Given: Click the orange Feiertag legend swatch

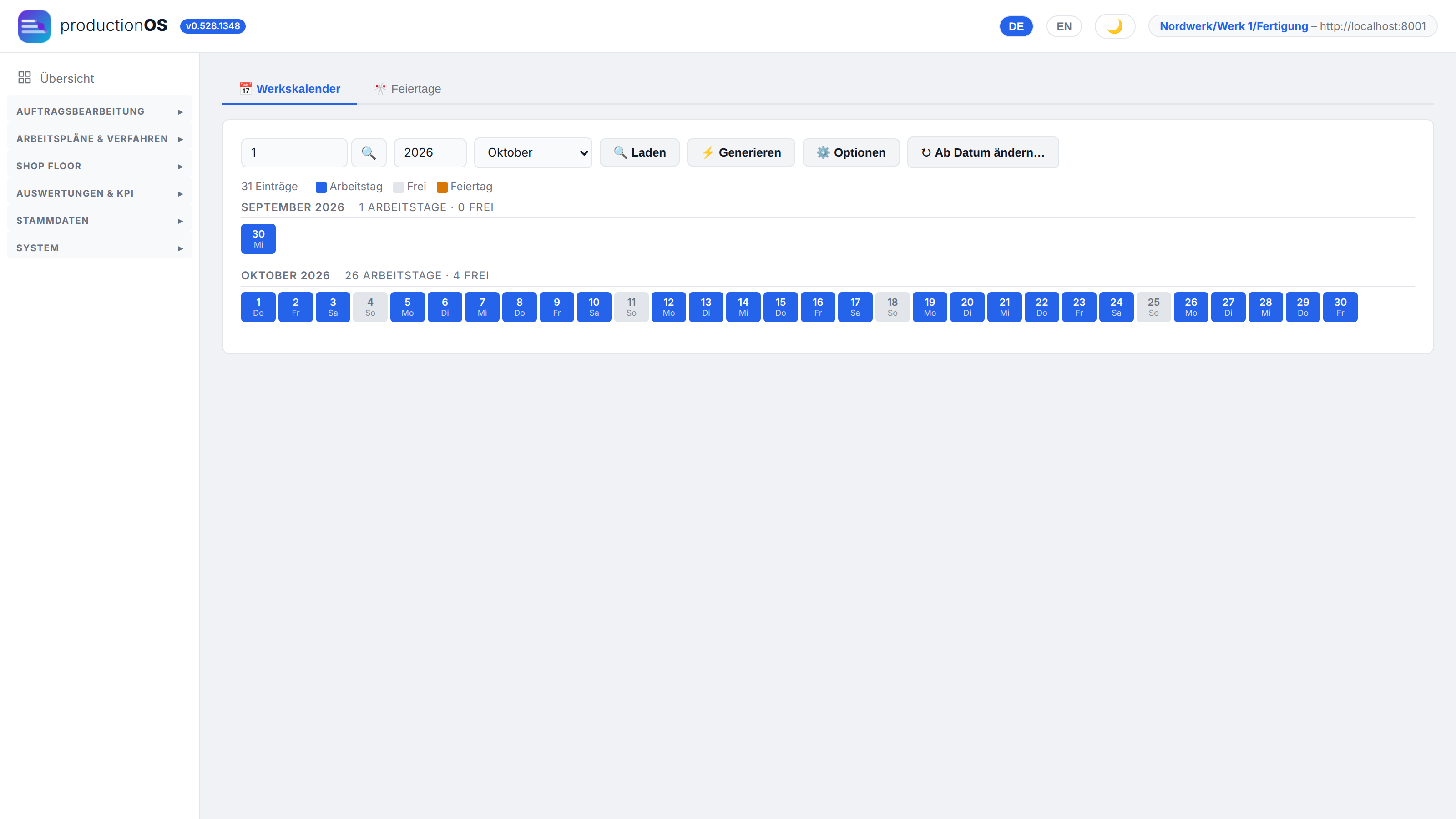Looking at the screenshot, I should point(442,187).
